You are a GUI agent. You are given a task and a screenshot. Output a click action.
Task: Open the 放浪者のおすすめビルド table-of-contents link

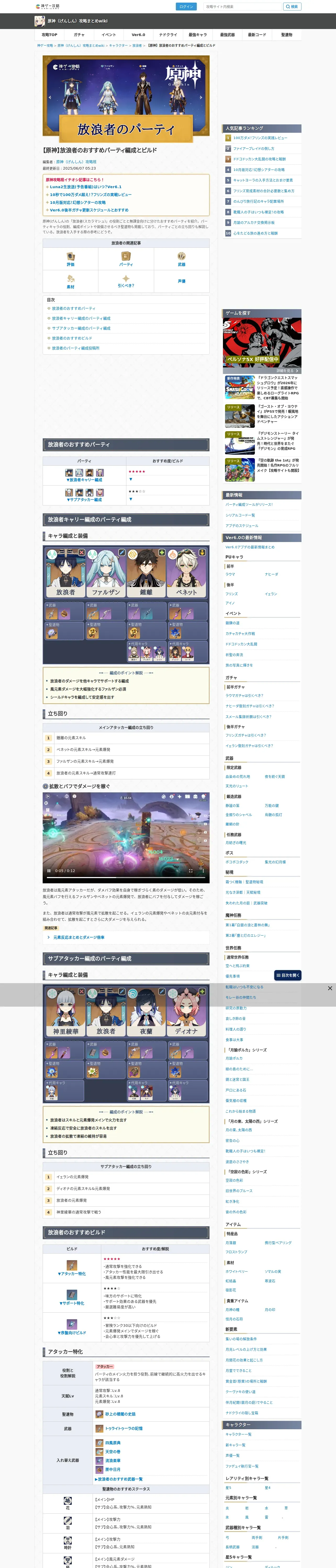[72, 338]
